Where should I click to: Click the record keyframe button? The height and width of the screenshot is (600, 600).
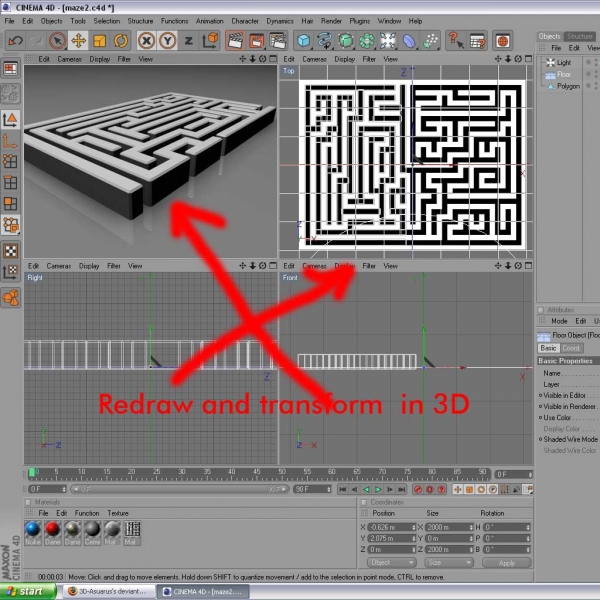418,489
